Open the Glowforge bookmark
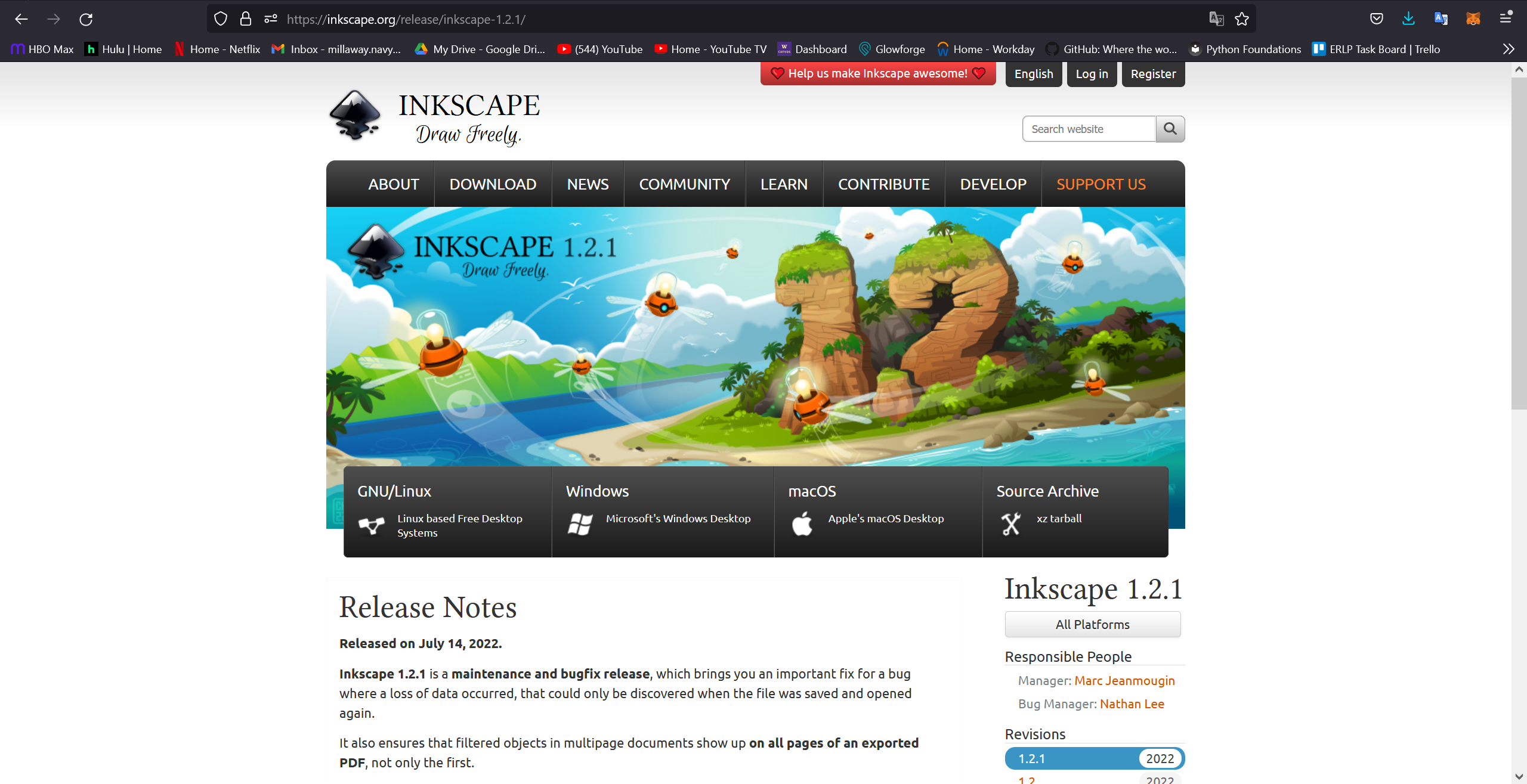The height and width of the screenshot is (784, 1527). [x=892, y=49]
